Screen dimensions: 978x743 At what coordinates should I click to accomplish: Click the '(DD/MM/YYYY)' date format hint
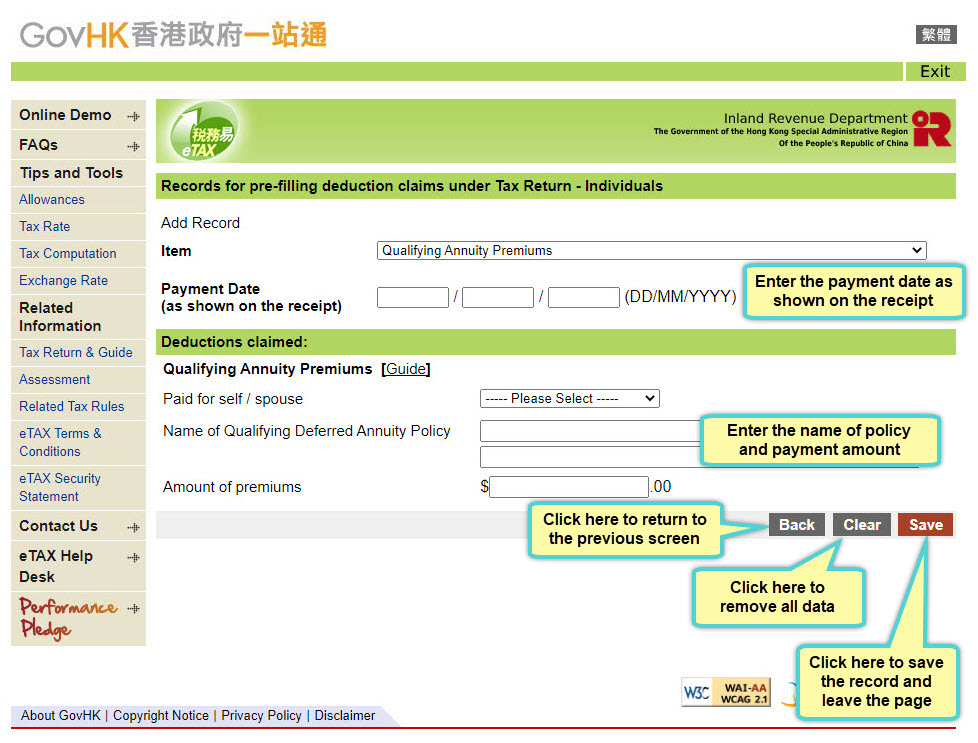click(680, 296)
